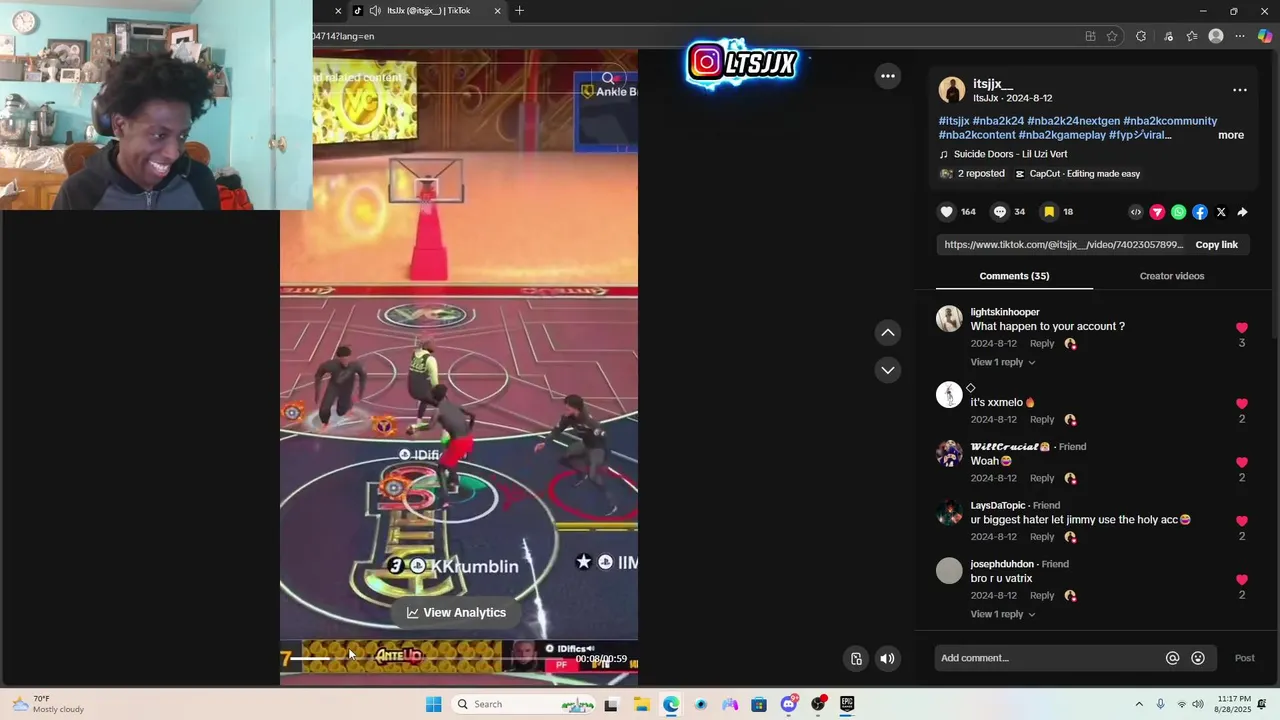Open Discord from the taskbar
The image size is (1280, 720).
(788, 704)
